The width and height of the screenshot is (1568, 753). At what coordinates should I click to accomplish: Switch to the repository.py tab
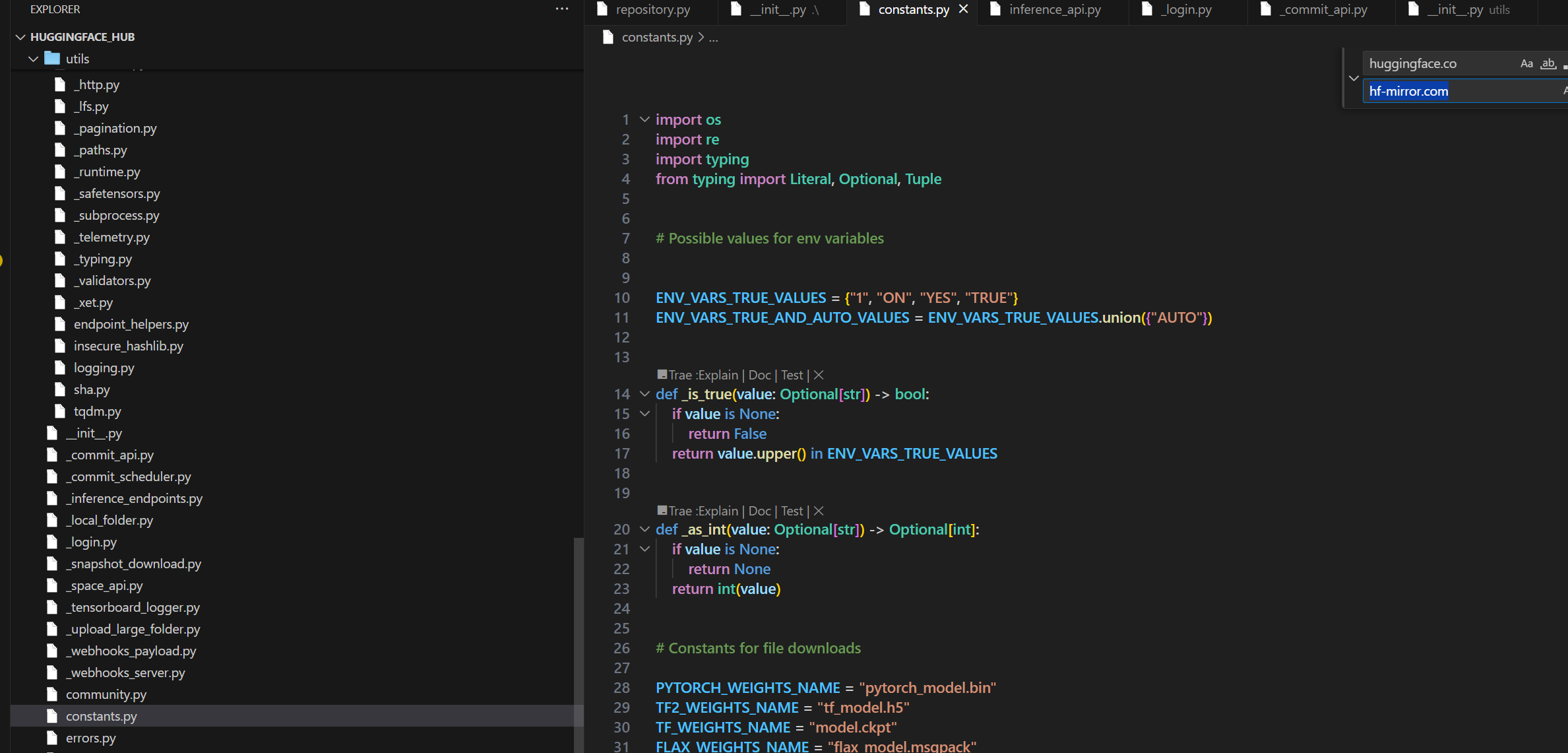[652, 9]
